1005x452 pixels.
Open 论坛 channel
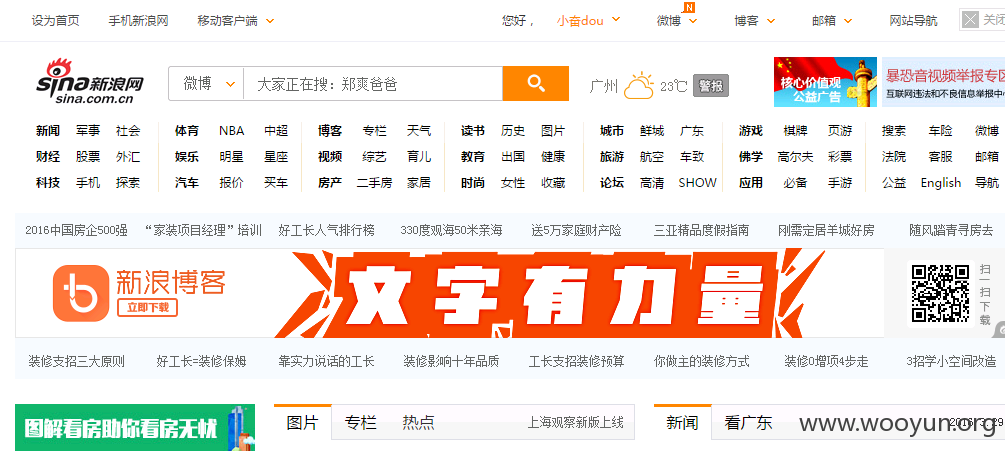611,183
